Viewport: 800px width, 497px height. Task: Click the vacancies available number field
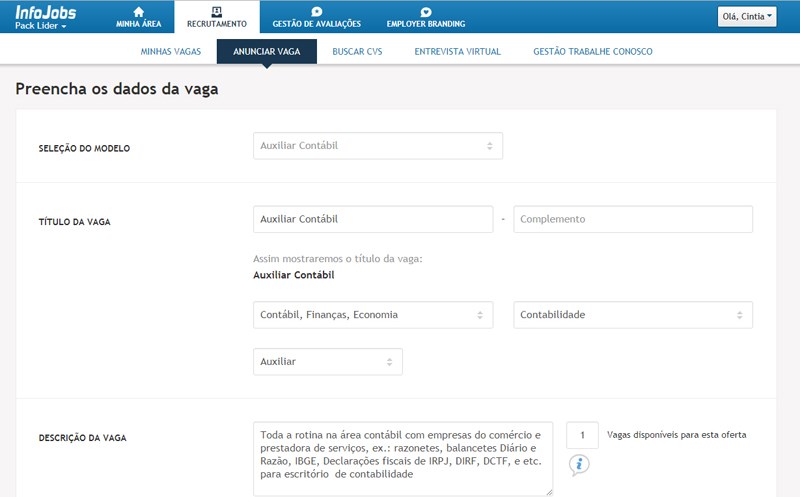(583, 435)
